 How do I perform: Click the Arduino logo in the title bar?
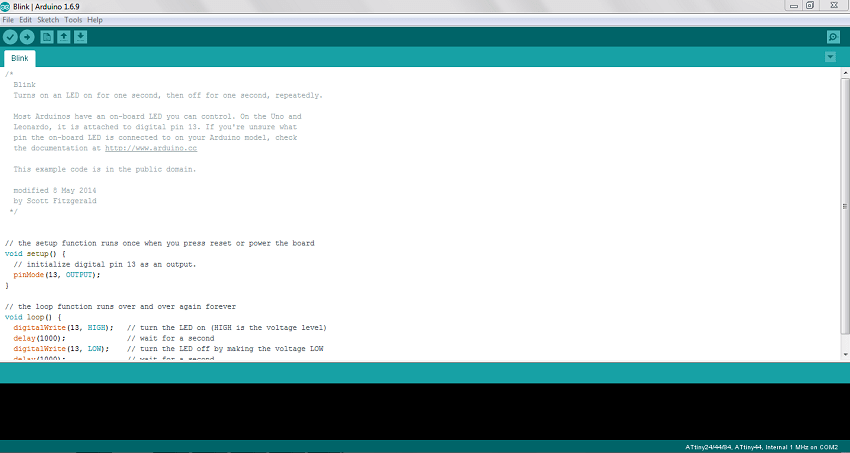(x=5, y=6)
